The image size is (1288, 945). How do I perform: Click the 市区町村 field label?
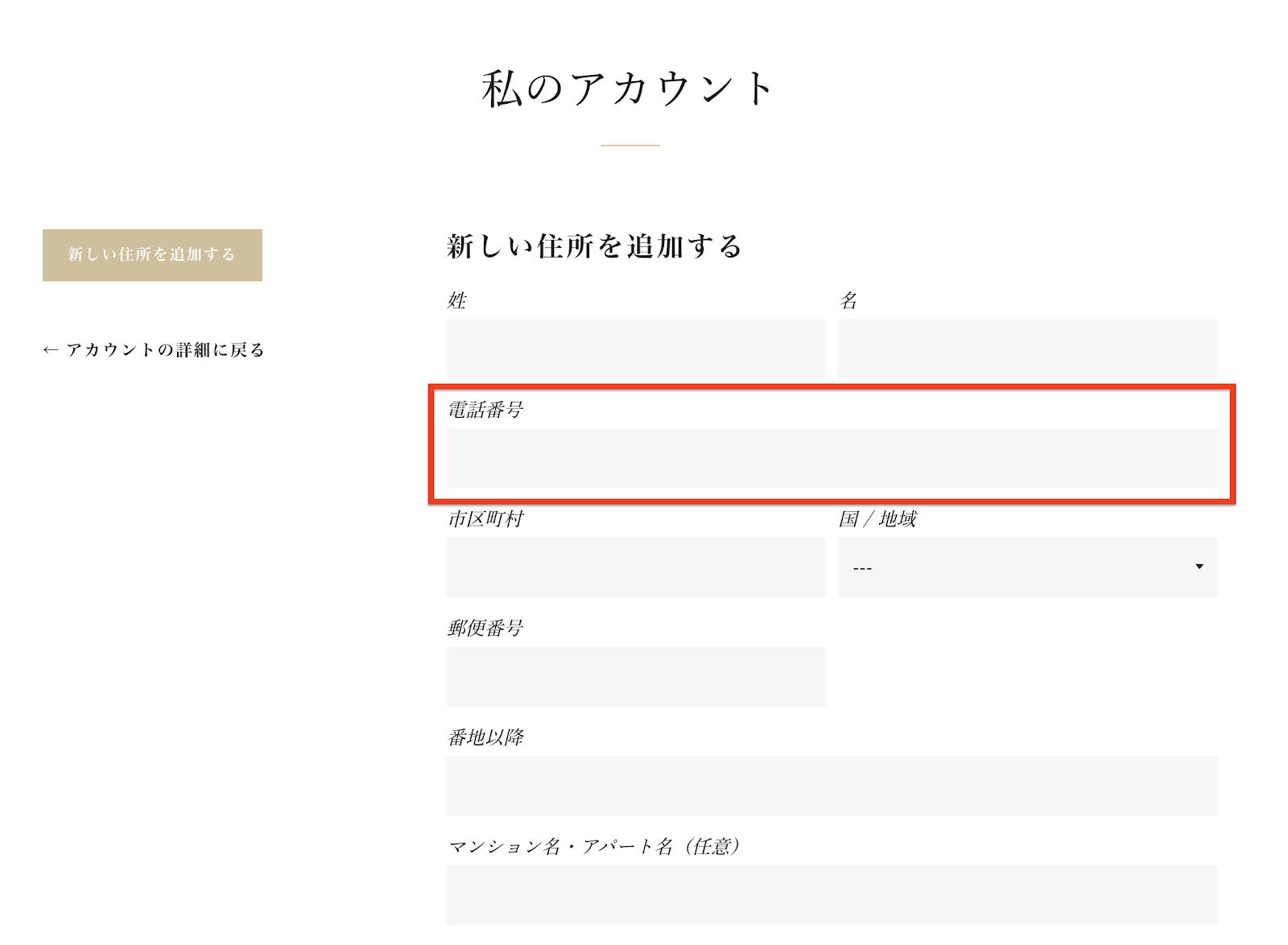[485, 519]
